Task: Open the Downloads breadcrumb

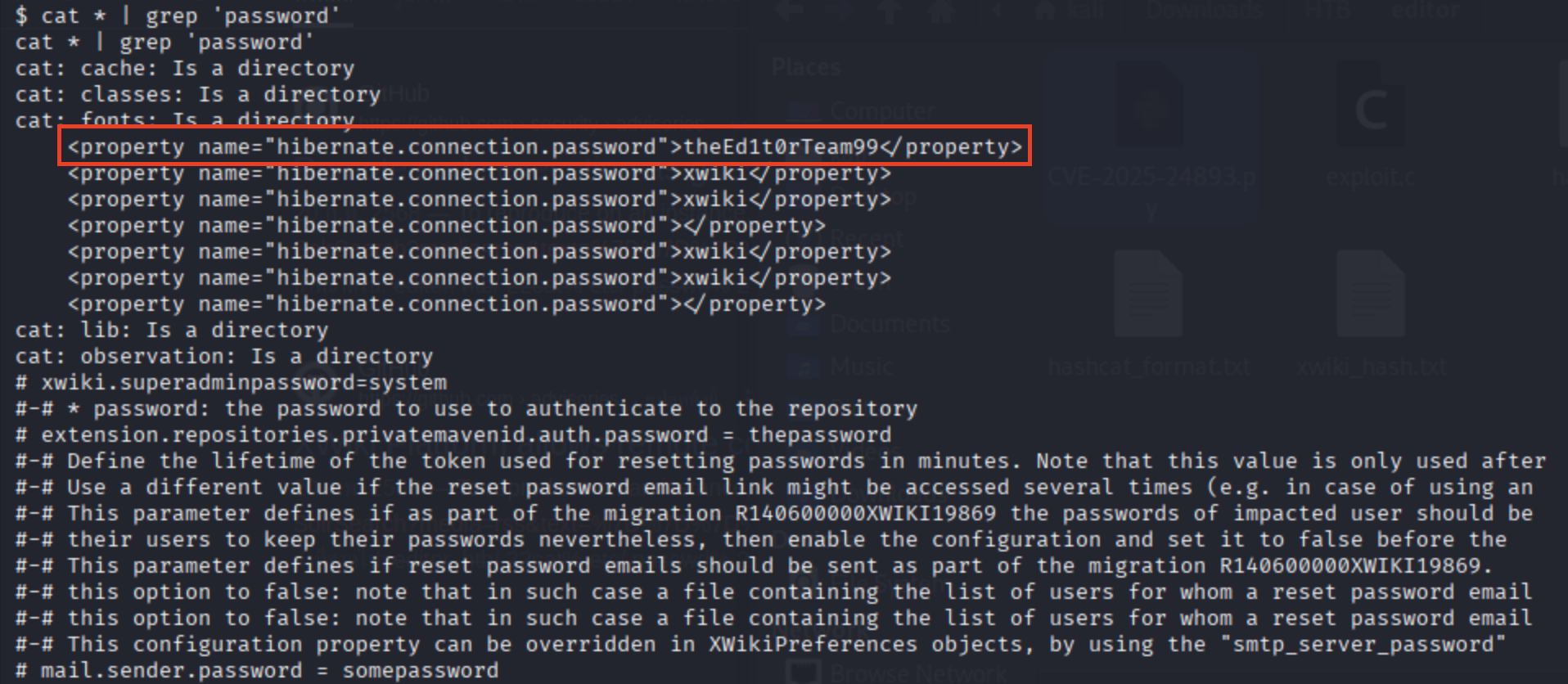Action: (x=1203, y=11)
